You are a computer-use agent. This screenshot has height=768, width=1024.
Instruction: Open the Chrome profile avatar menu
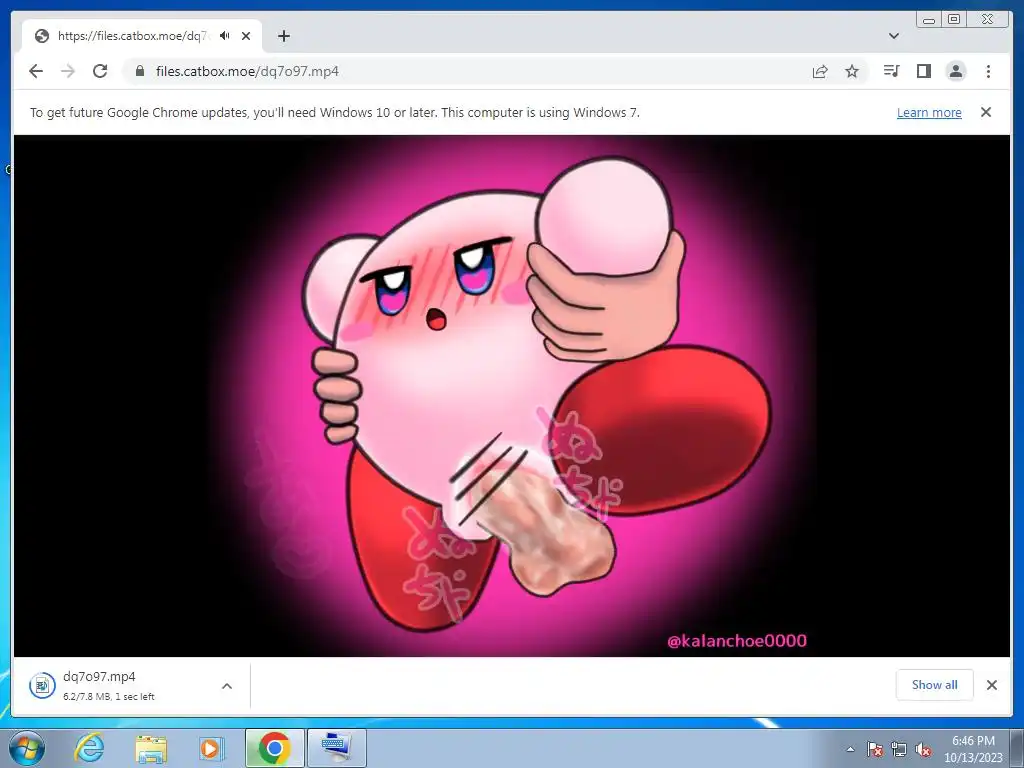(955, 71)
